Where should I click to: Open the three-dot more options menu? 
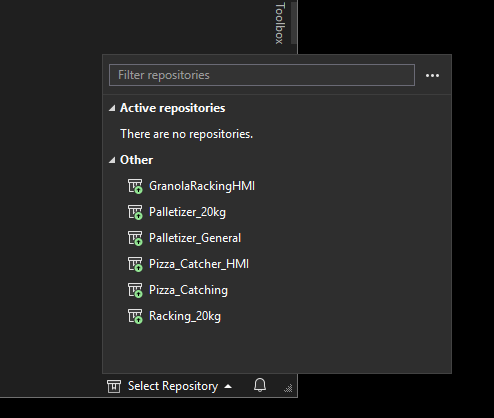pyautogui.click(x=432, y=76)
